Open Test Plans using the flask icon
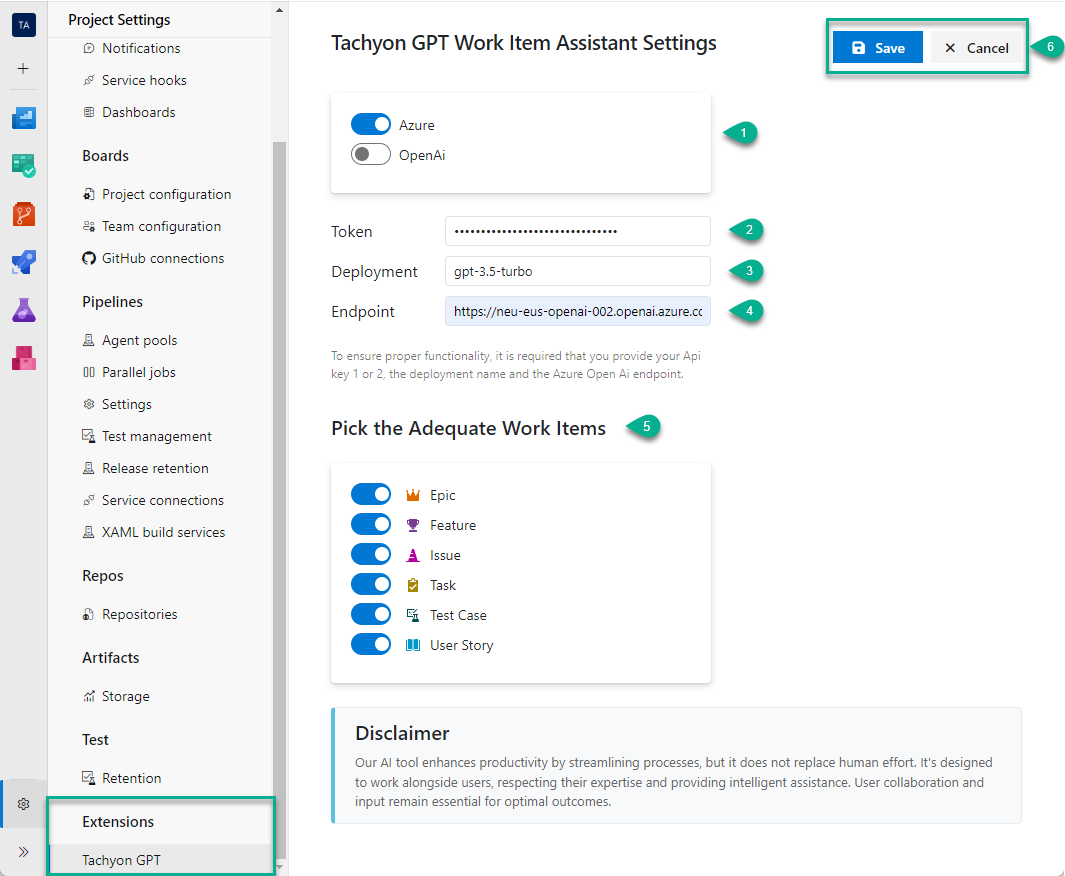 coord(23,310)
